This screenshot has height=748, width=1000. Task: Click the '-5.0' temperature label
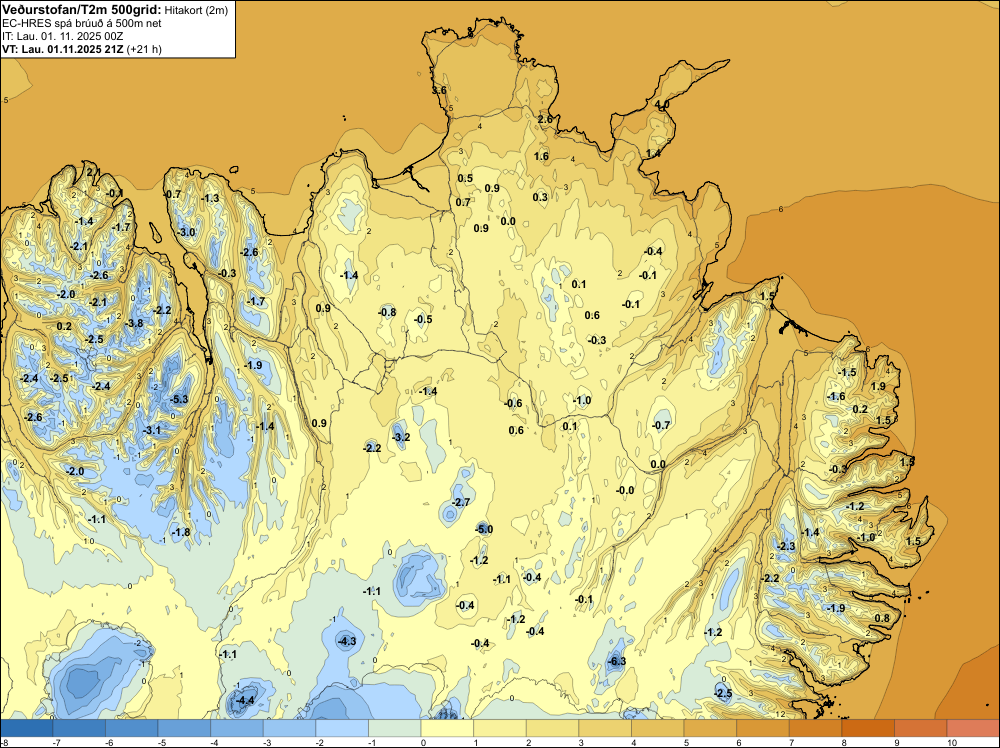pyautogui.click(x=484, y=529)
